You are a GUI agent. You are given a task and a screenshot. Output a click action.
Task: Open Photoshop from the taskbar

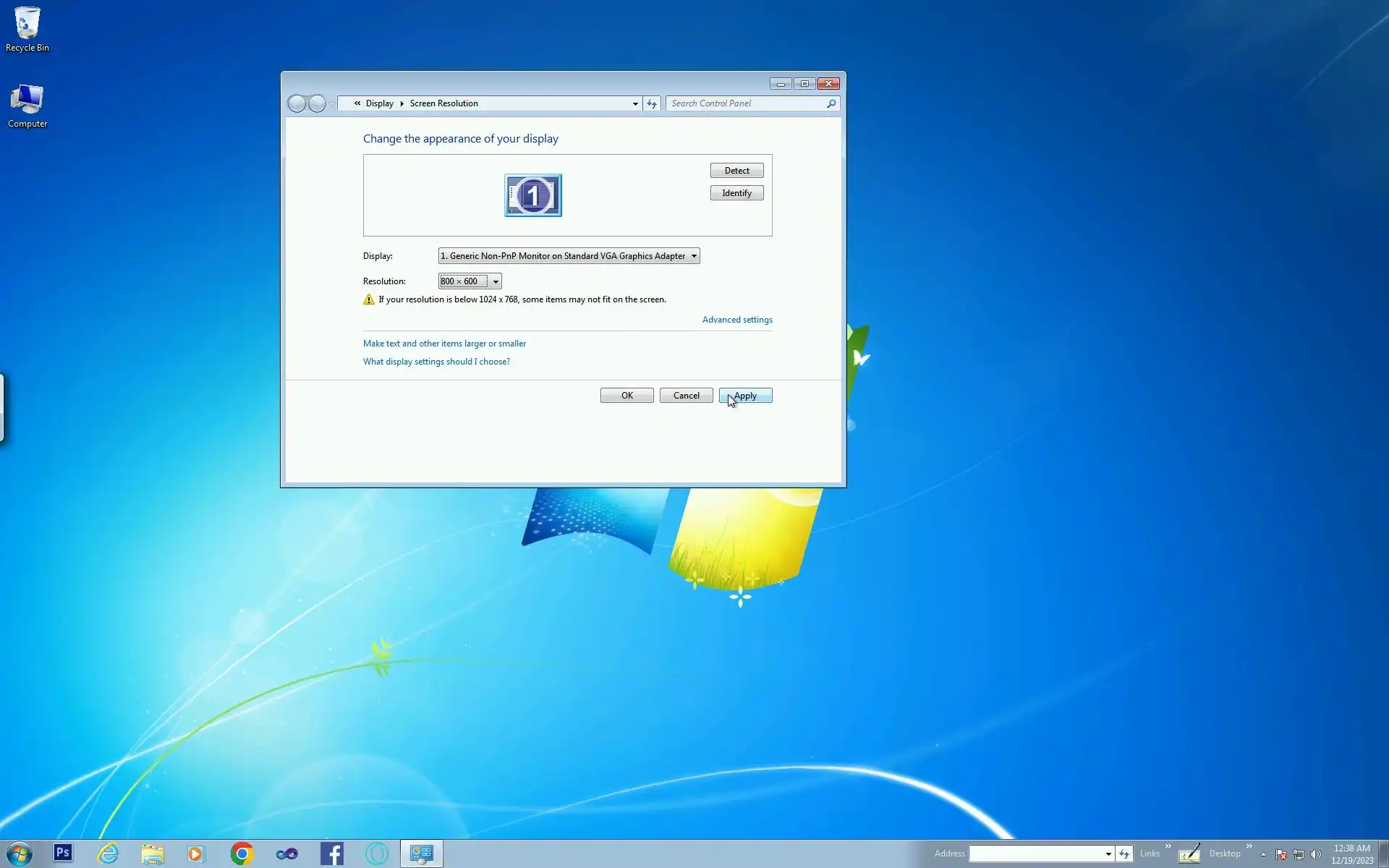point(63,854)
